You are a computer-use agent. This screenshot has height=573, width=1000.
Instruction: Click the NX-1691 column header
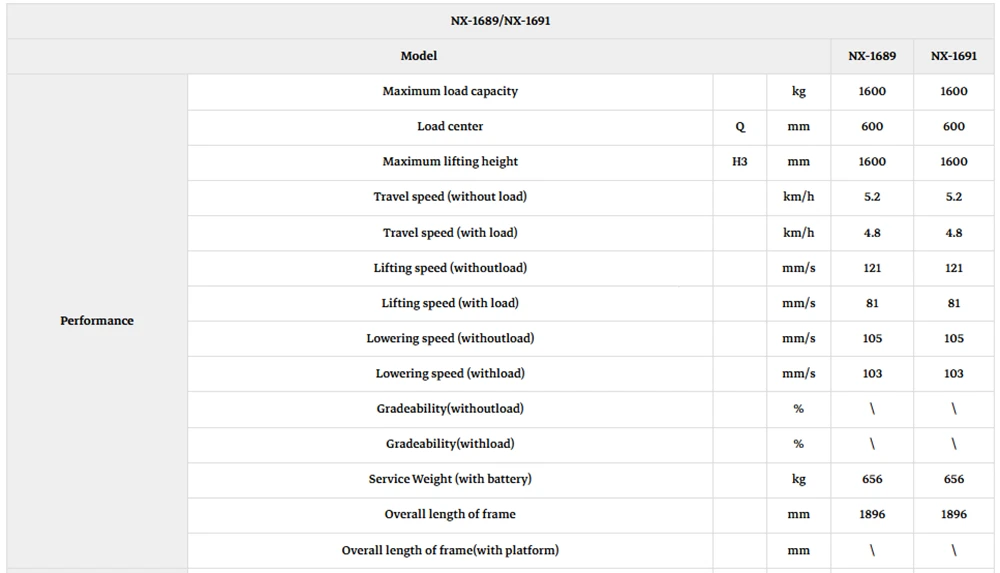[953, 56]
